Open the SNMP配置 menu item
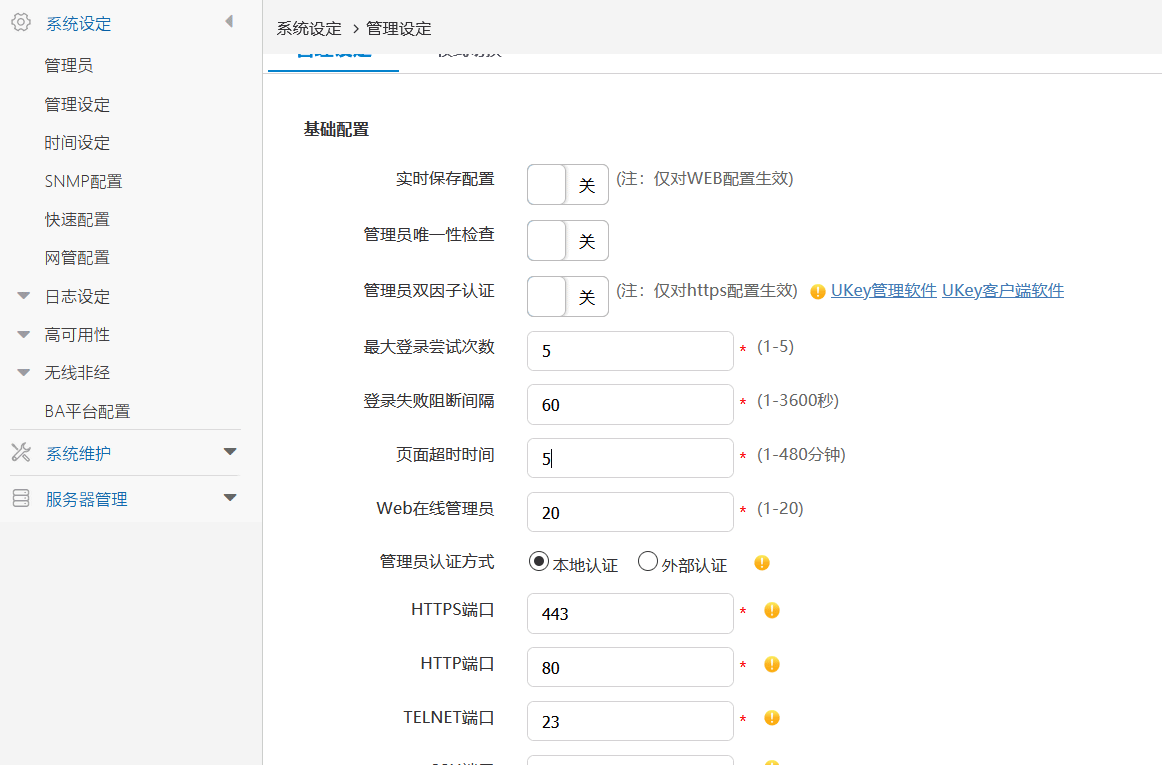The width and height of the screenshot is (1162, 765). 83,181
